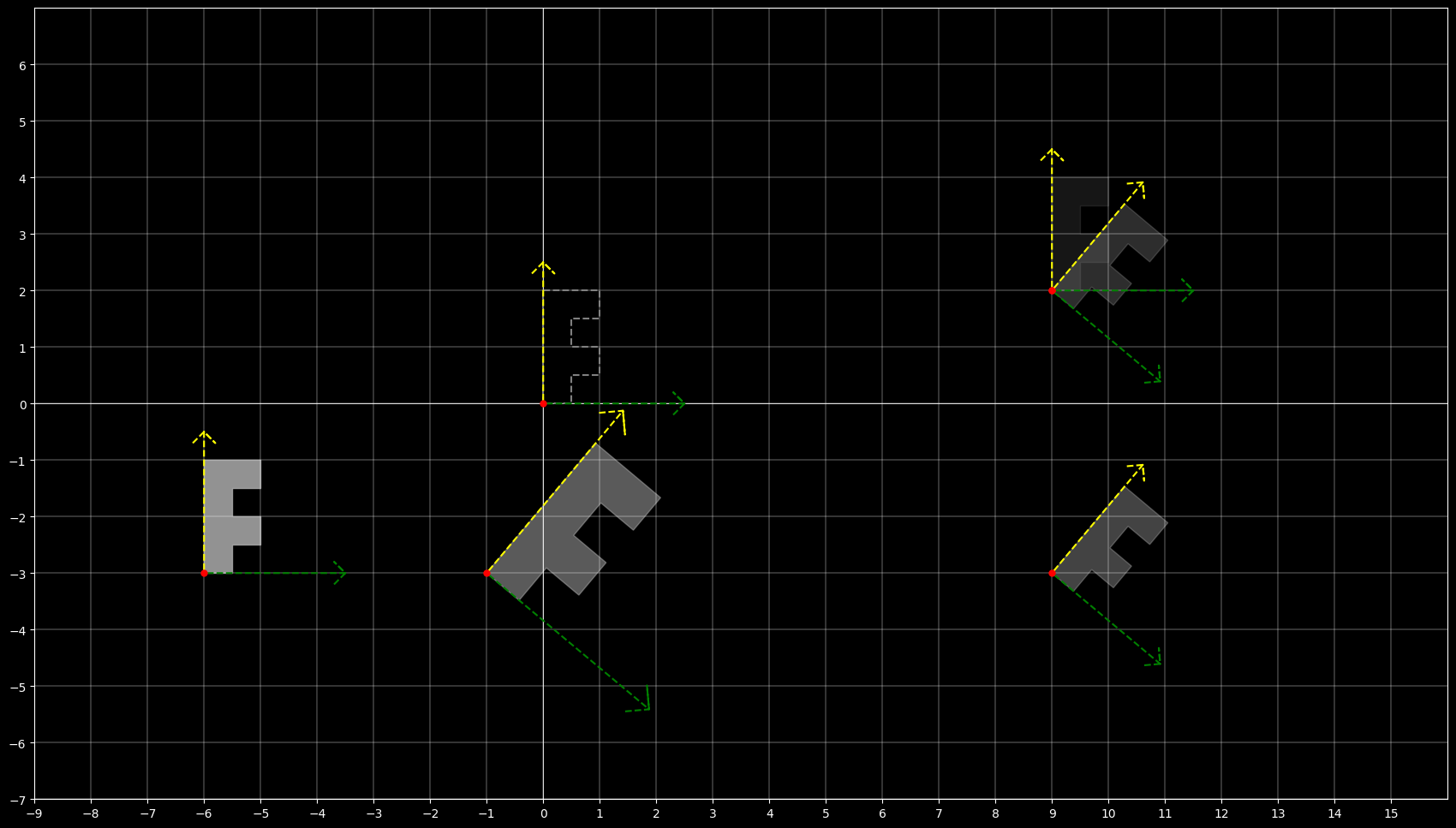The width and height of the screenshot is (1456, 828).
Task: Click the red anchor point at (-1, -3)
Action: coord(486,573)
